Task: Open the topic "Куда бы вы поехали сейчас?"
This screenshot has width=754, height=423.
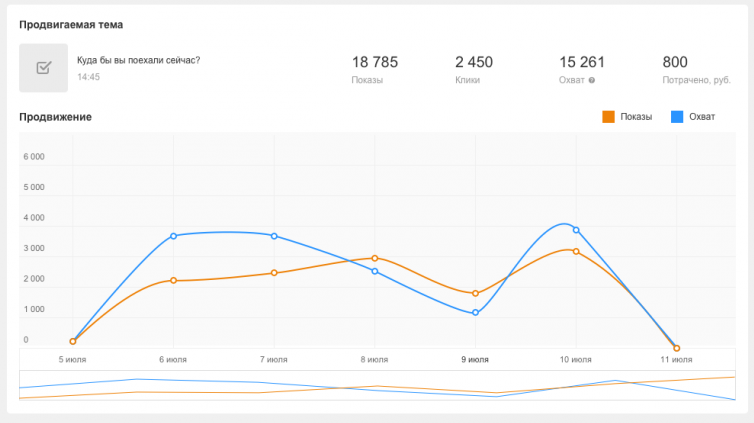Action: click(x=138, y=60)
